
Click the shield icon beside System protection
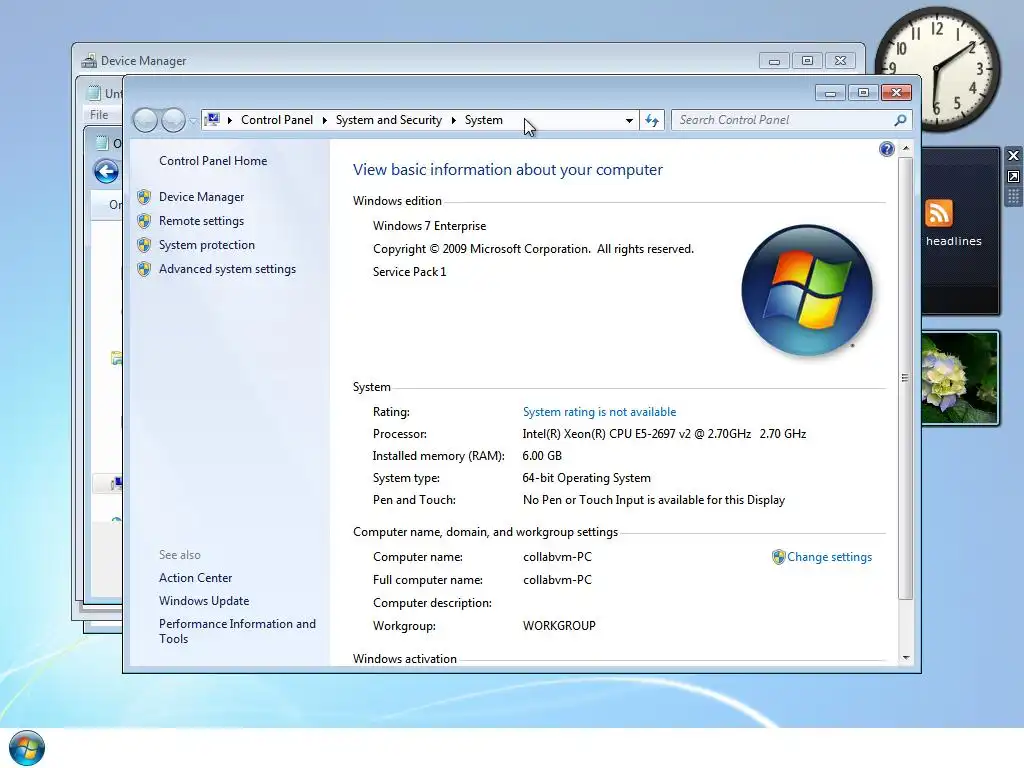144,245
